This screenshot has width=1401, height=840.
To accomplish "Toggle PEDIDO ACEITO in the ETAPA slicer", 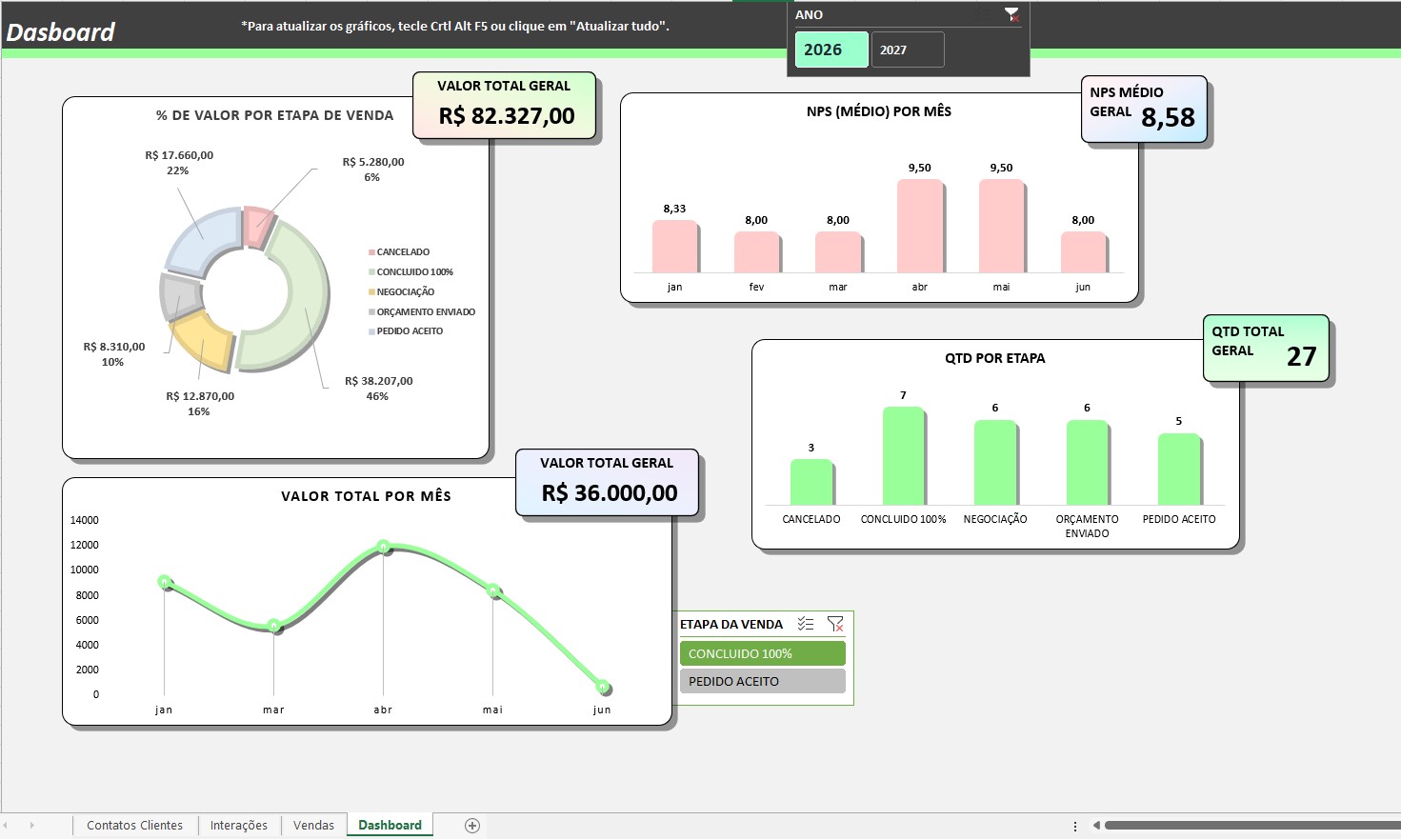I will [x=762, y=681].
